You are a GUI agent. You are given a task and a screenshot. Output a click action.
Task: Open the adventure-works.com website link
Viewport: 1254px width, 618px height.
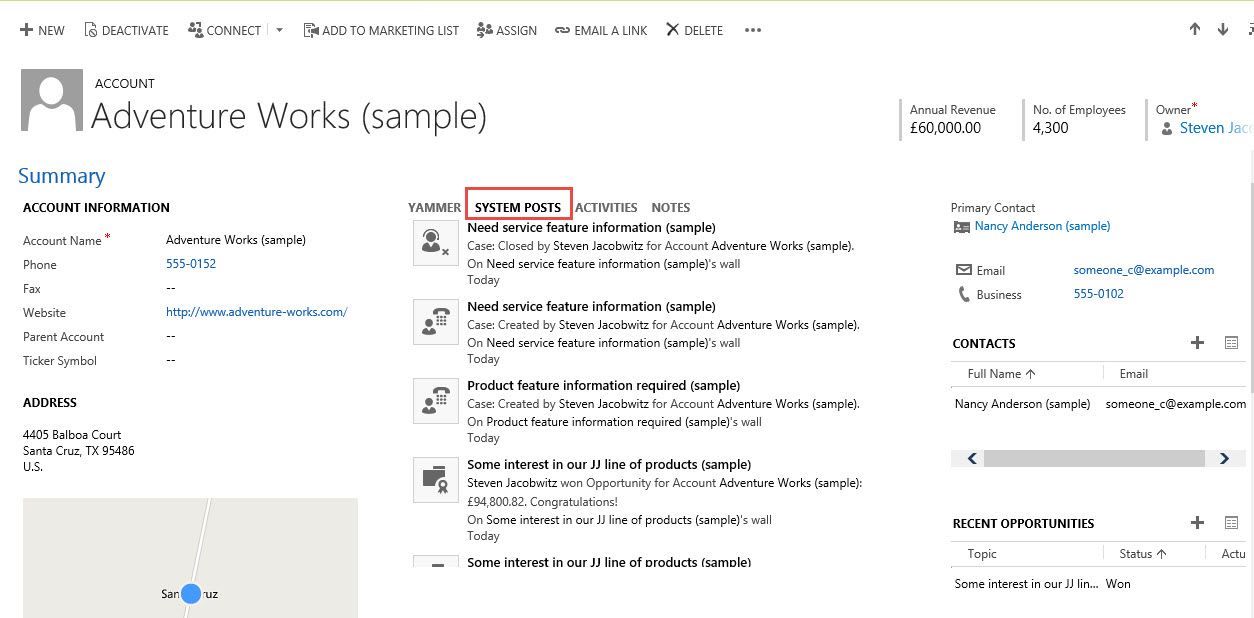click(x=256, y=312)
